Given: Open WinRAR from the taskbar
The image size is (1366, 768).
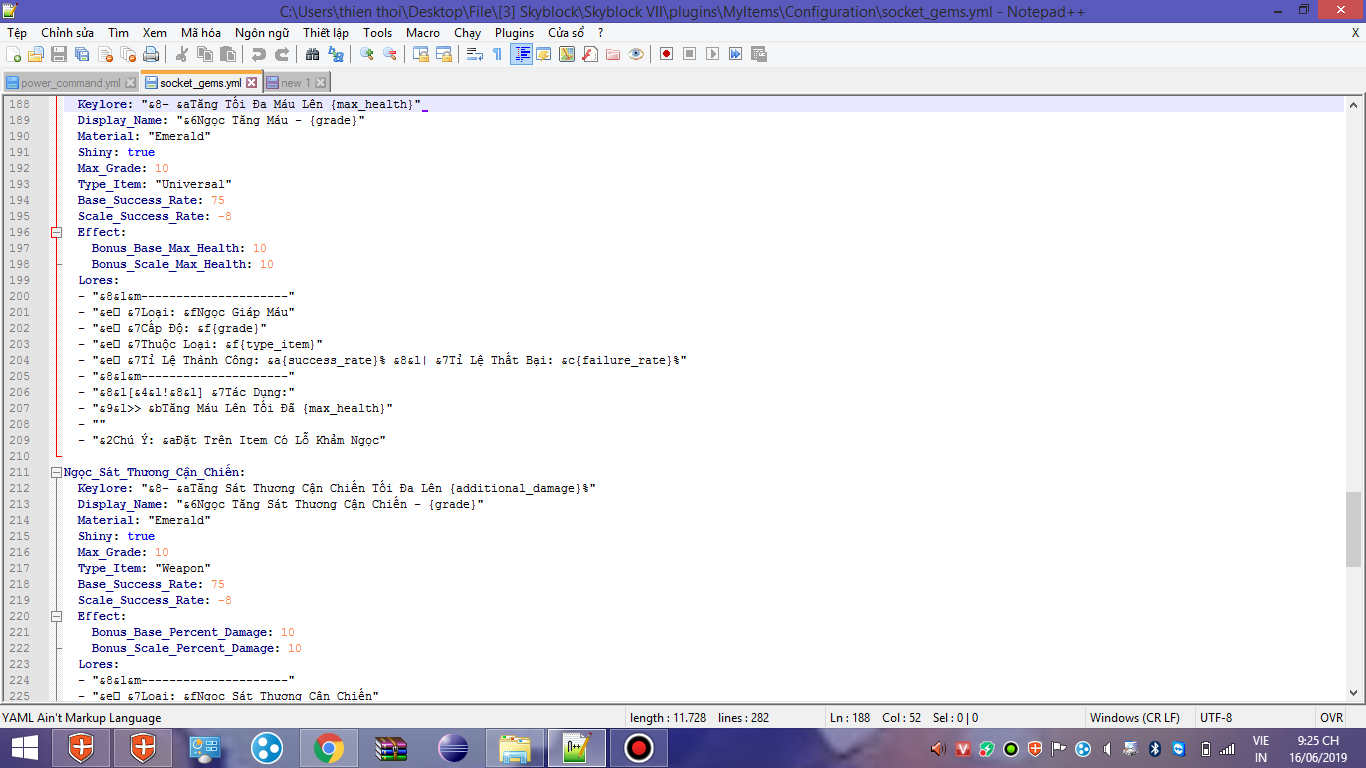Looking at the screenshot, I should click(390, 748).
